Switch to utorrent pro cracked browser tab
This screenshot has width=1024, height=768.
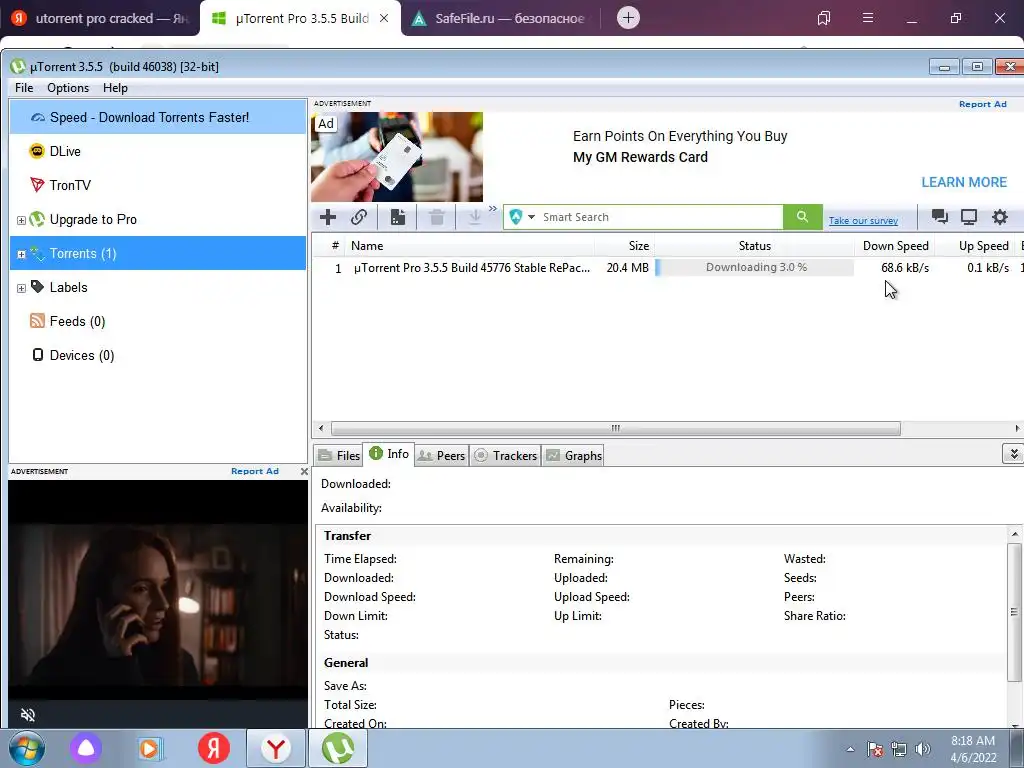pyautogui.click(x=99, y=18)
